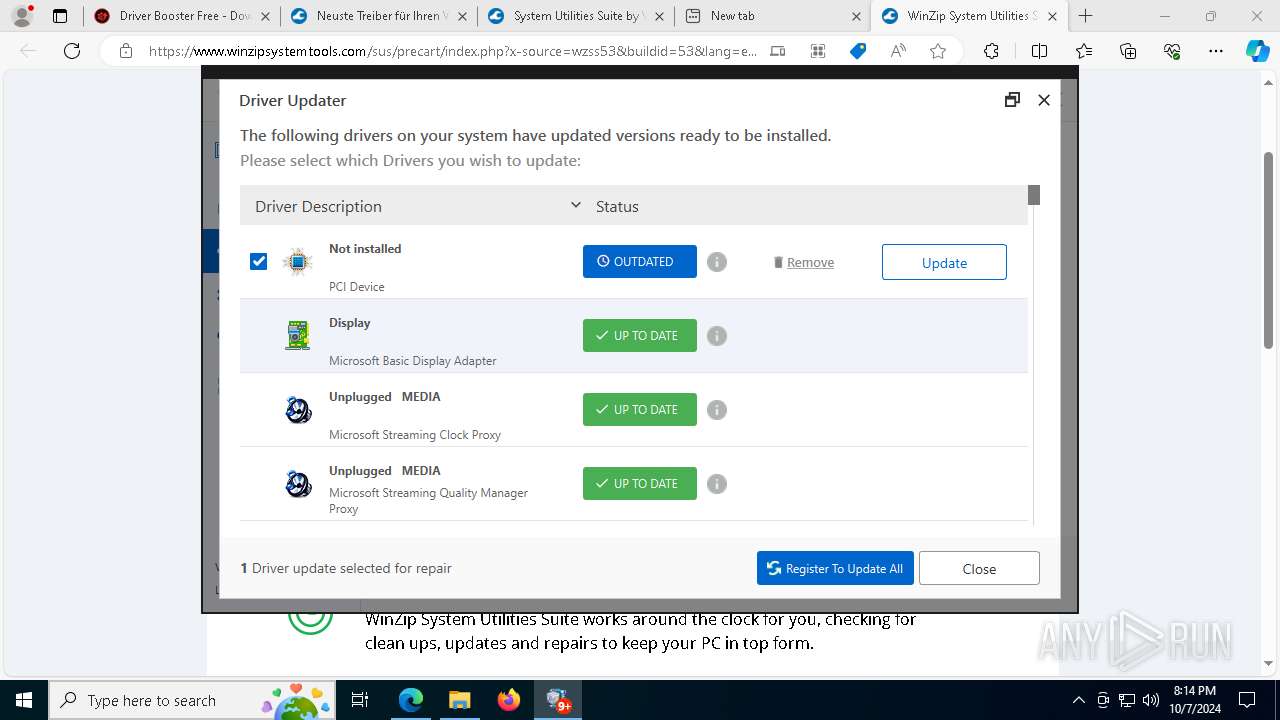Open the Windows Start menu
Viewport: 1280px width, 720px height.
(23, 700)
